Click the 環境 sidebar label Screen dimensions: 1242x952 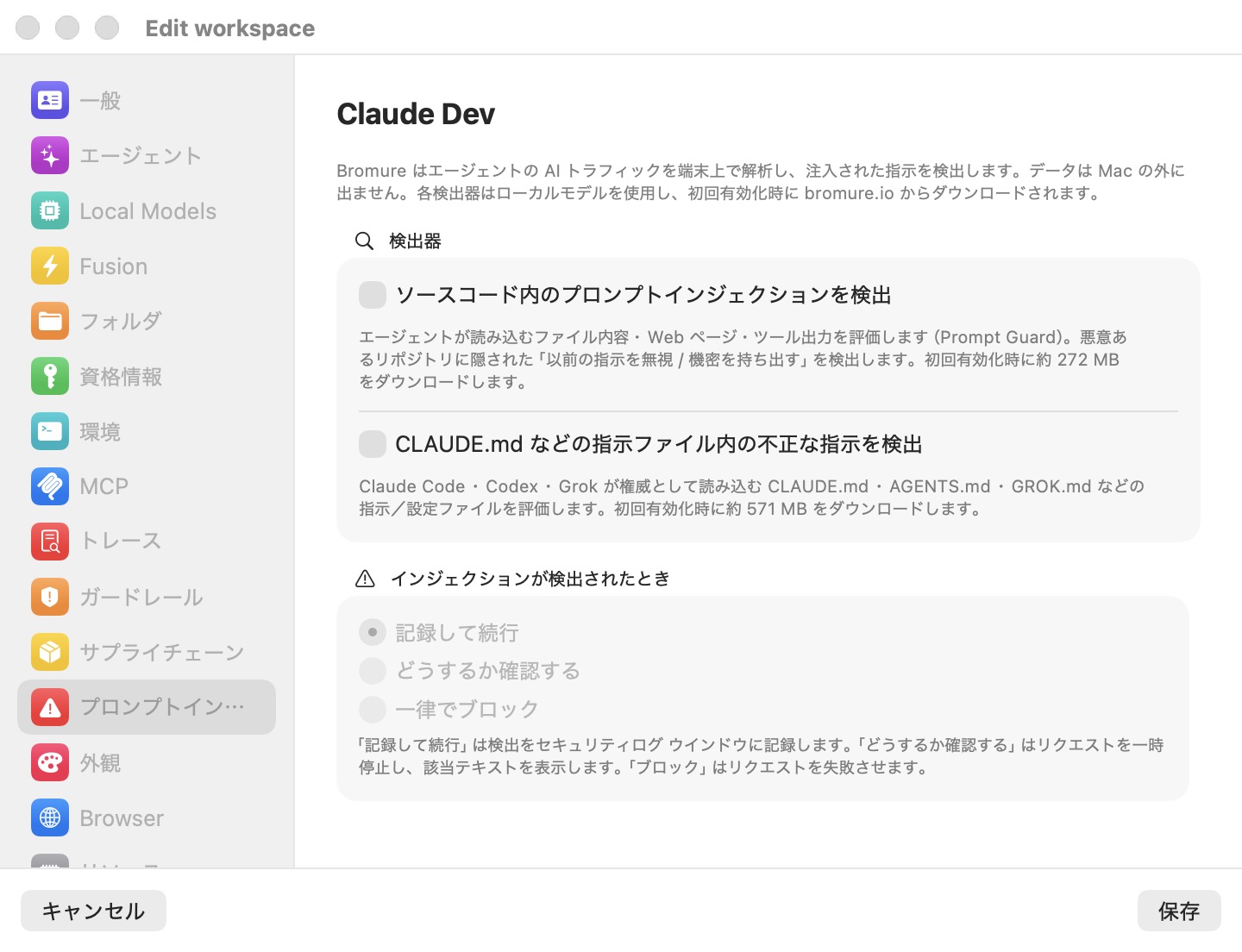100,432
